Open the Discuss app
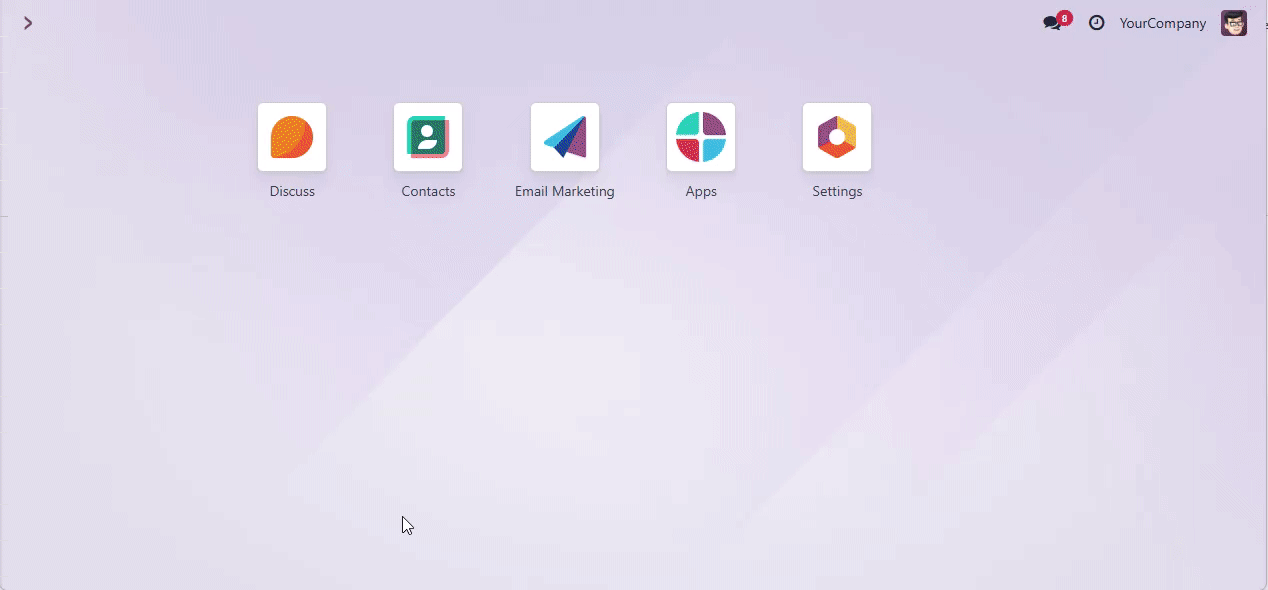Screen dimensions: 1268x590 pyautogui.click(x=292, y=137)
